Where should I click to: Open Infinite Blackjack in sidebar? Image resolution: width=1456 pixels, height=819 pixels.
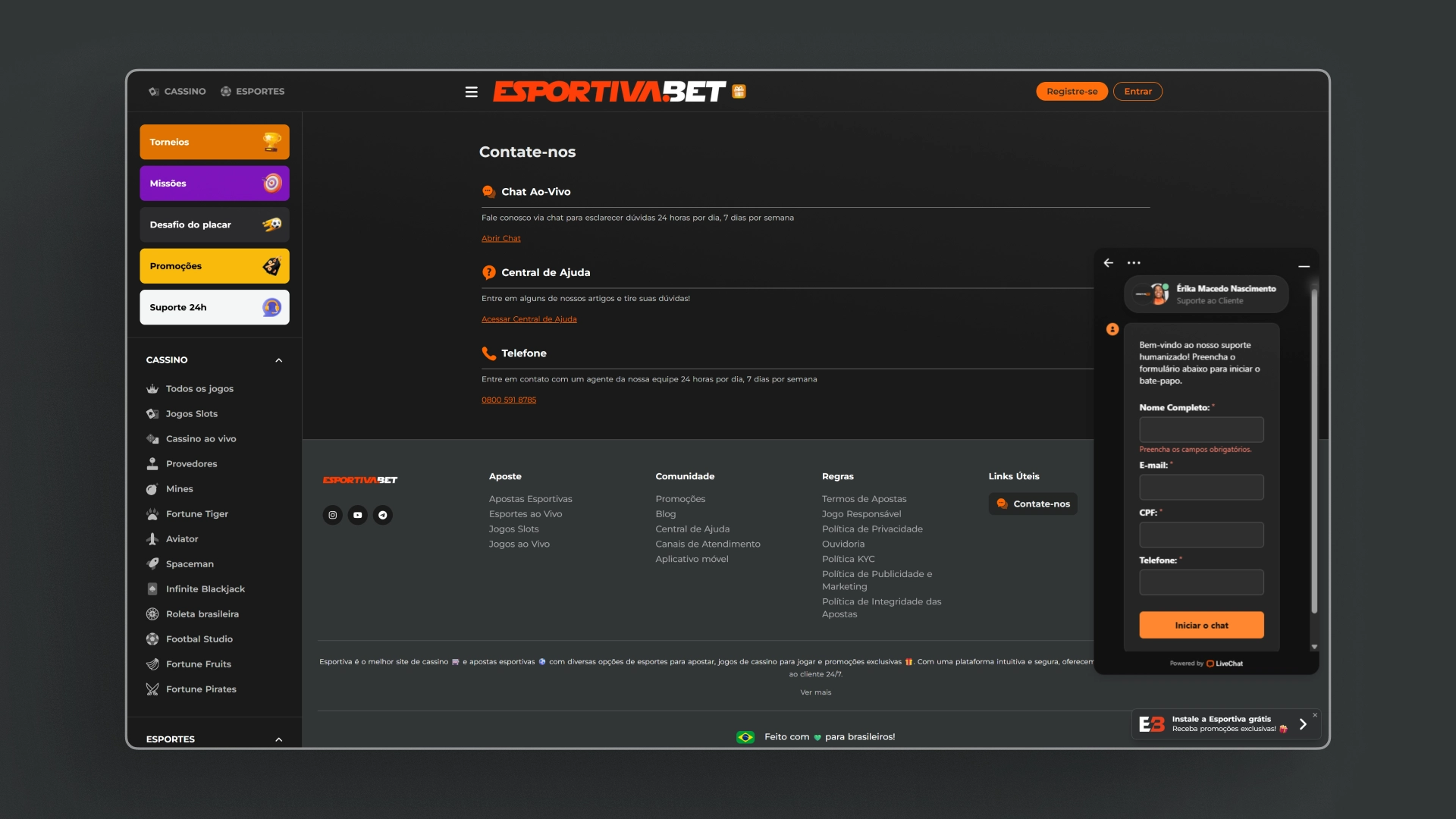coord(205,589)
